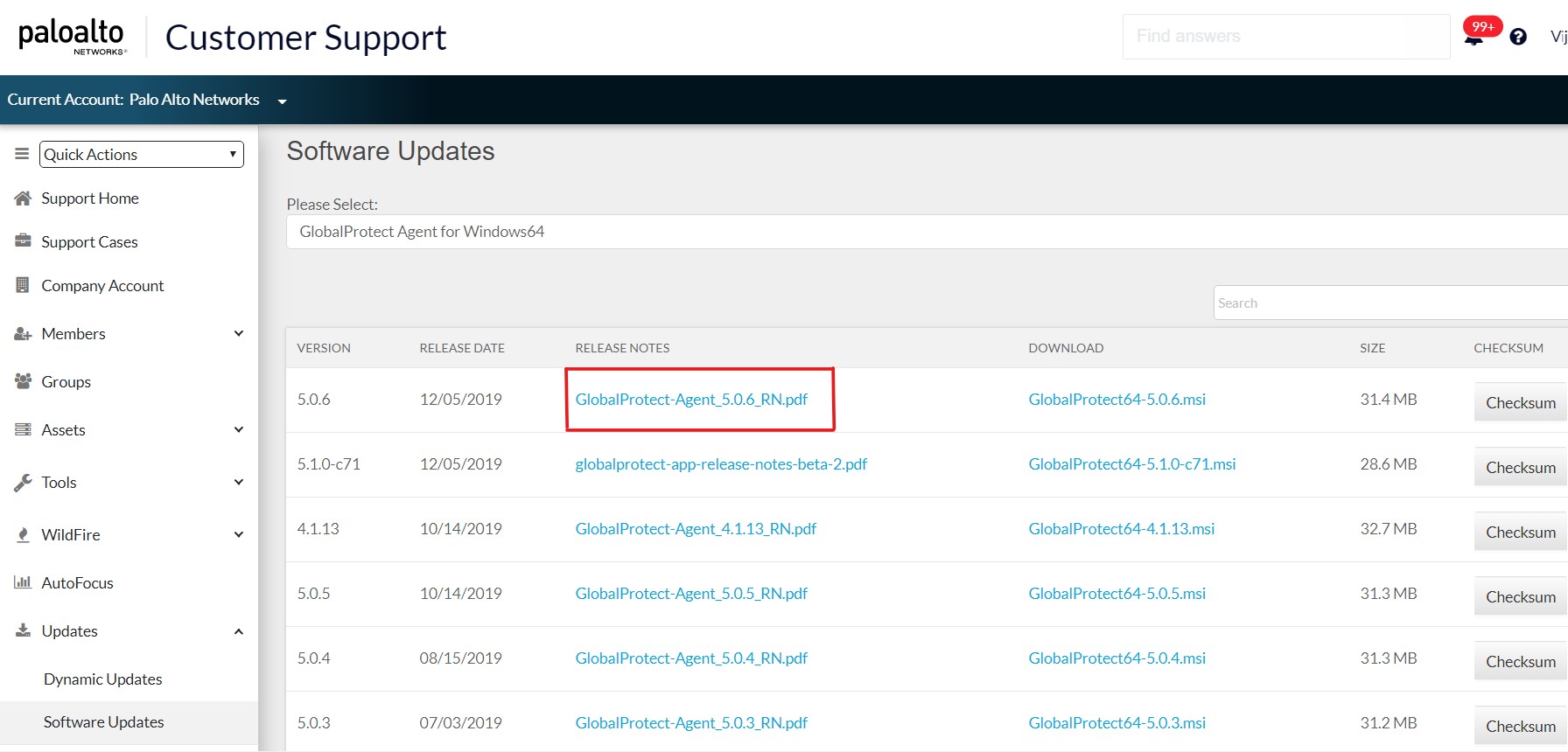Click the WildFire icon
The width and height of the screenshot is (1568, 752).
pyautogui.click(x=23, y=534)
